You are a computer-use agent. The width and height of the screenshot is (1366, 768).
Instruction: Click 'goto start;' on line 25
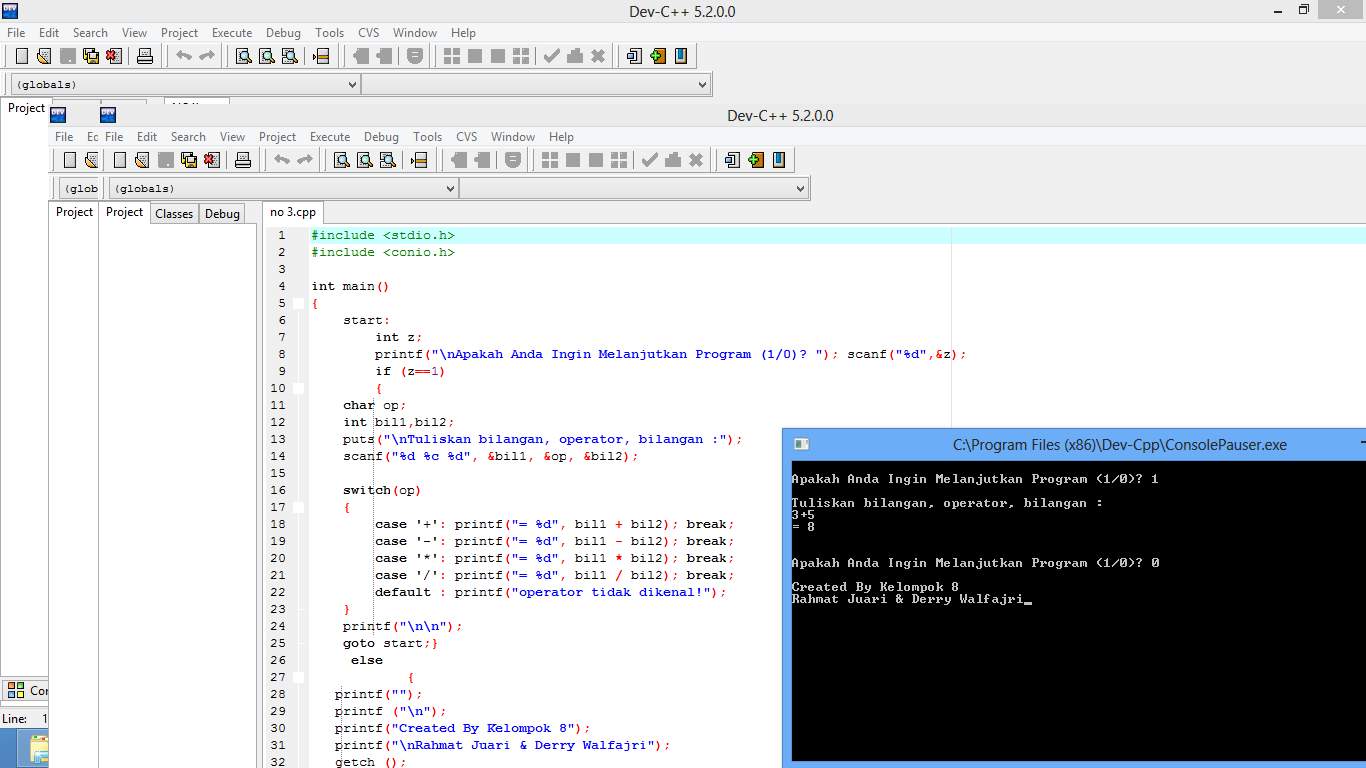coord(386,644)
